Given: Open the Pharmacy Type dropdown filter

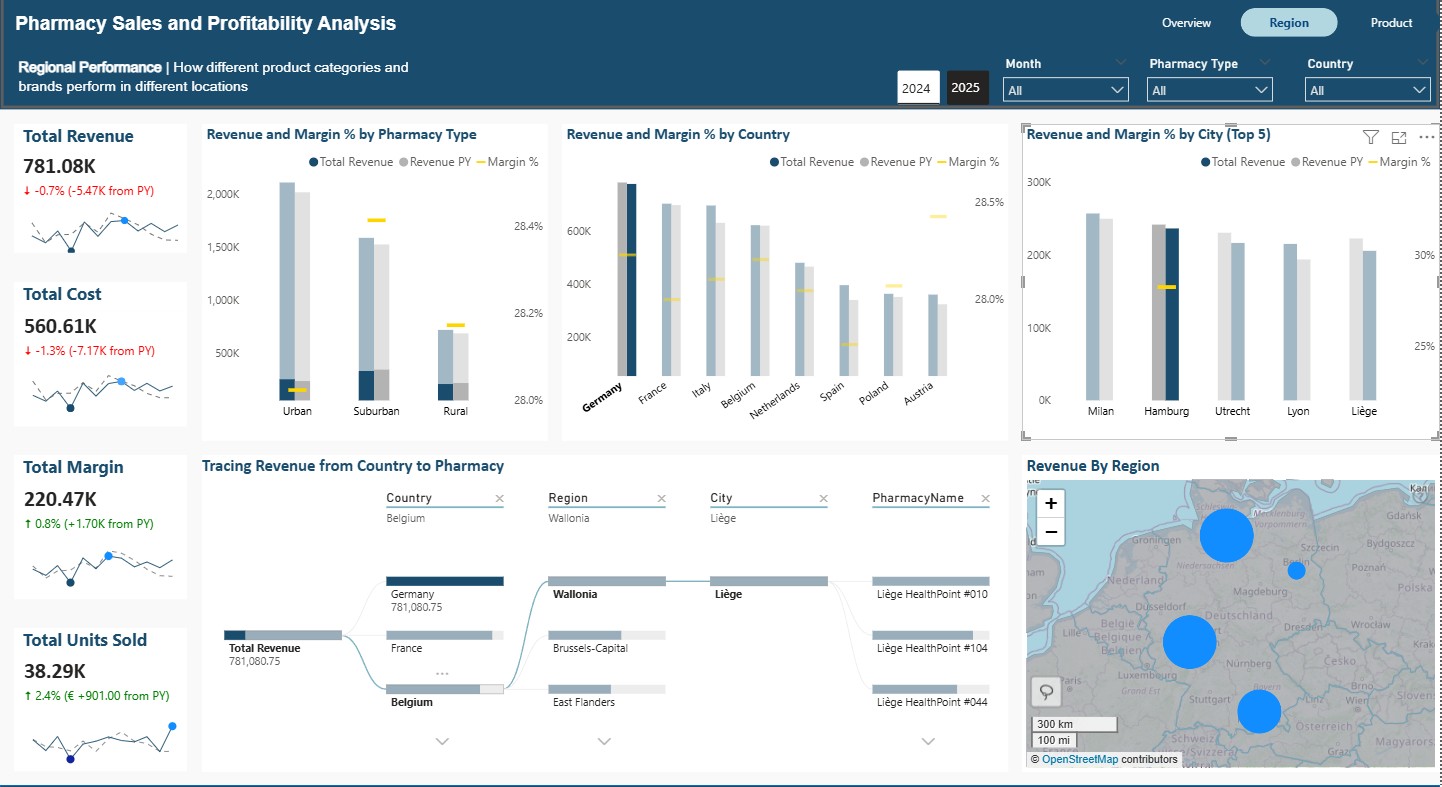Looking at the screenshot, I should (1209, 90).
